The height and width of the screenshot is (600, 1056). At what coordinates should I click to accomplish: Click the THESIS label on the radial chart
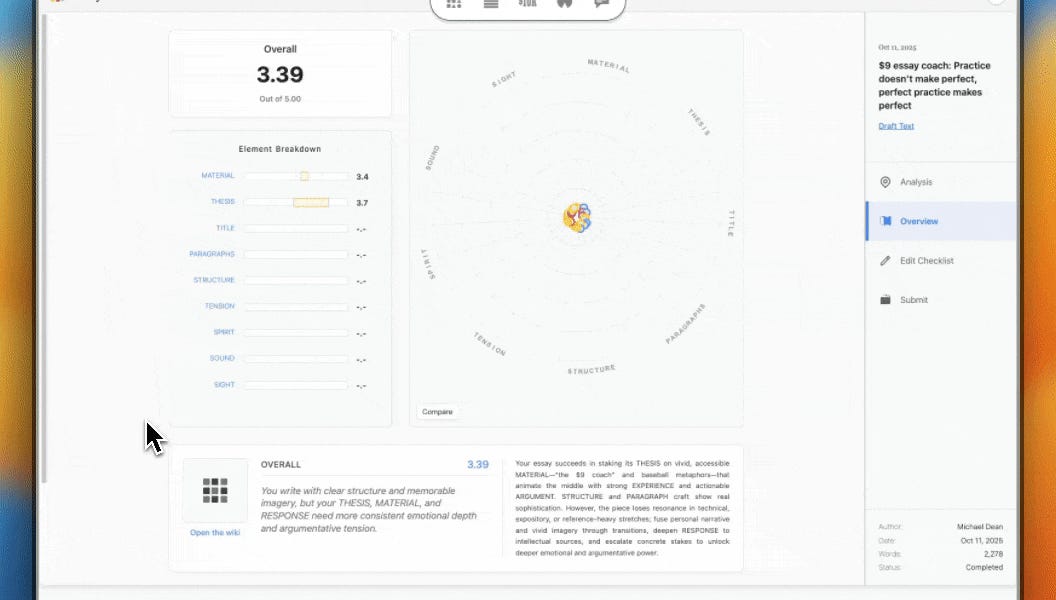699,122
